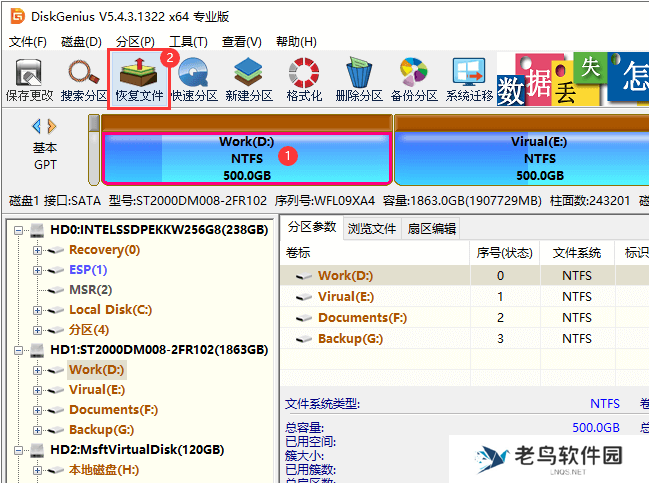This screenshot has width=649, height=485.
Task: Select Backup(G:) in the disk tree
Action: point(100,430)
